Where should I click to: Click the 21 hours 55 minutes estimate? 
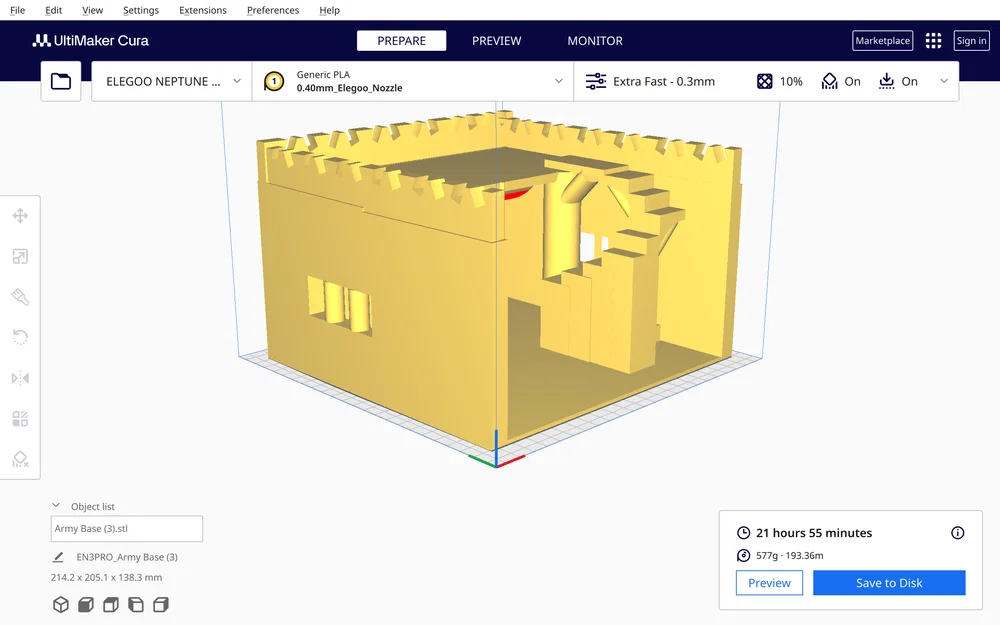[814, 533]
